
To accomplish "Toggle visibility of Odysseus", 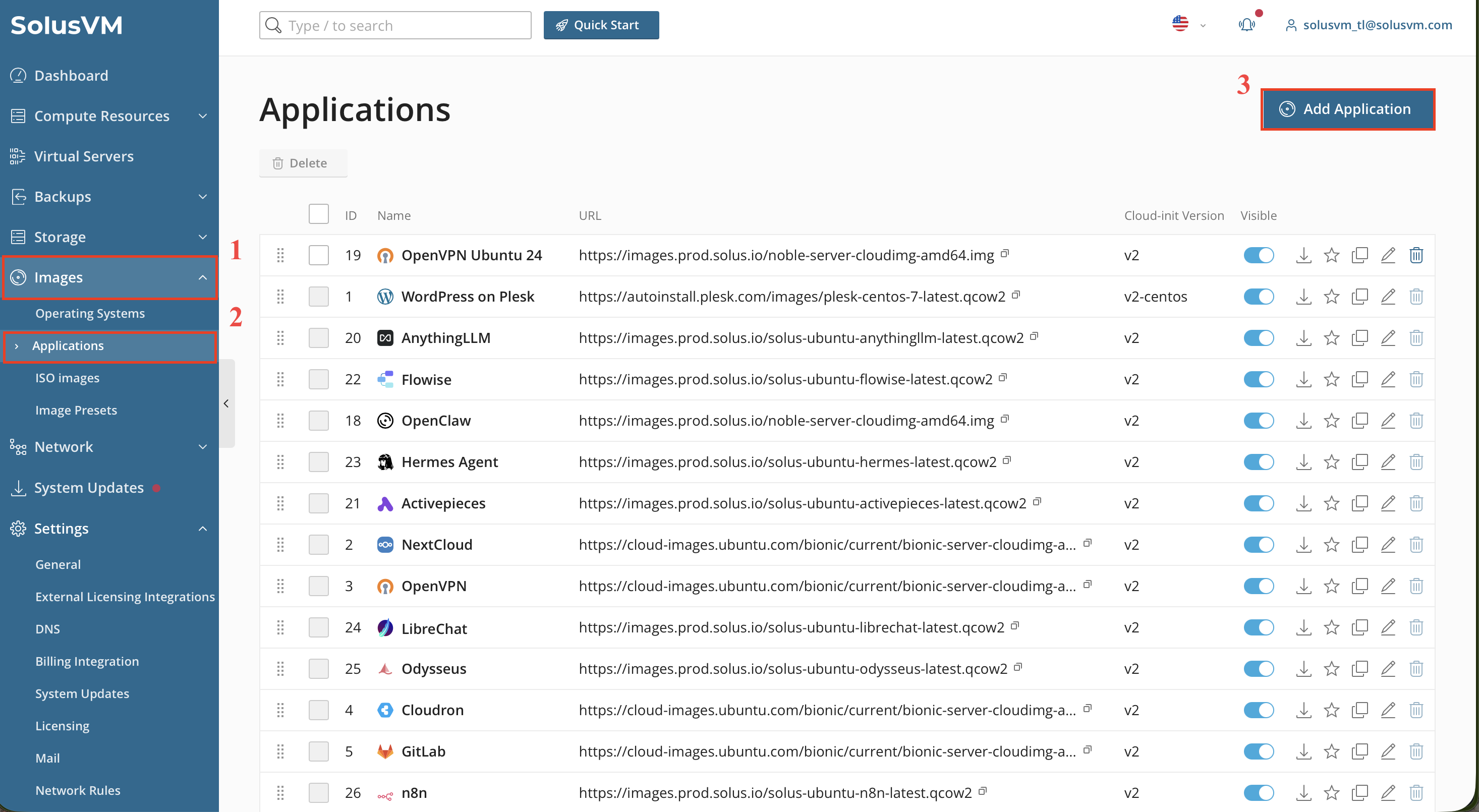I will click(1259, 669).
